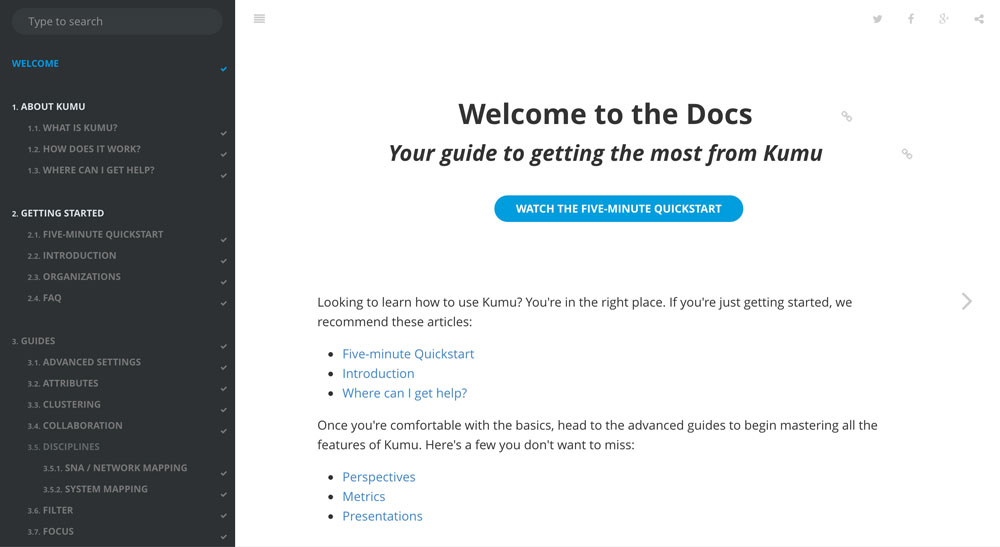Click checkmark beside Filter
Image resolution: width=1000 pixels, height=547 pixels.
coord(224,515)
